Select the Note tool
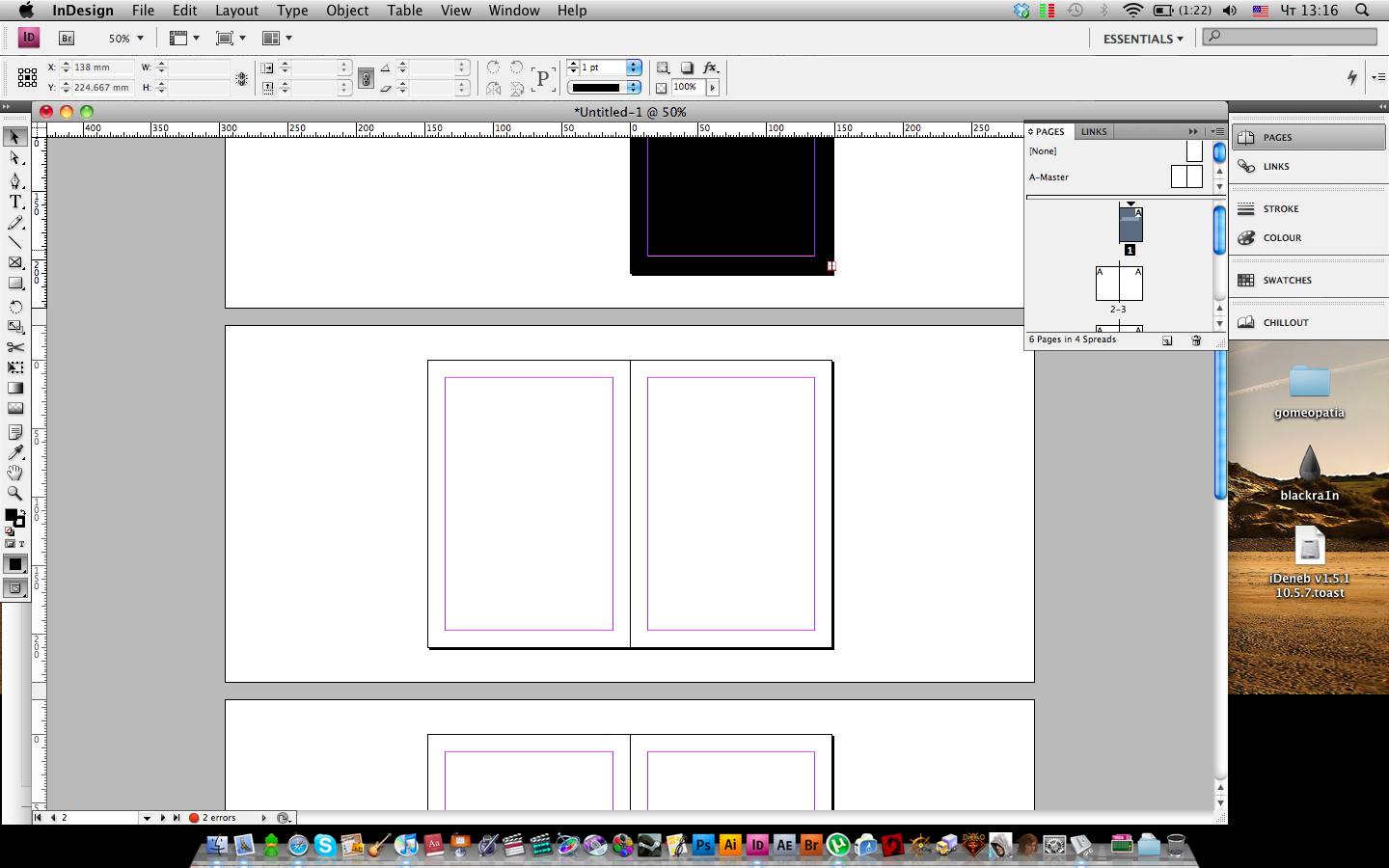The width and height of the screenshot is (1389, 868). 14,431
